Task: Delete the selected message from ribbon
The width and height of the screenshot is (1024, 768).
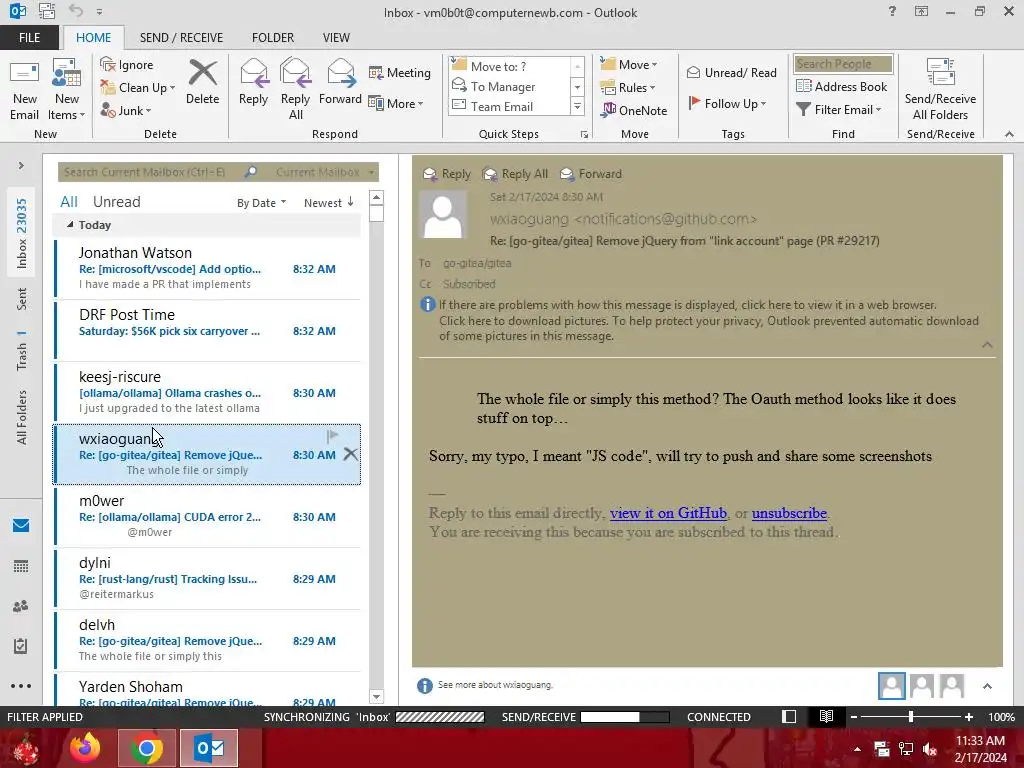Action: [202, 82]
